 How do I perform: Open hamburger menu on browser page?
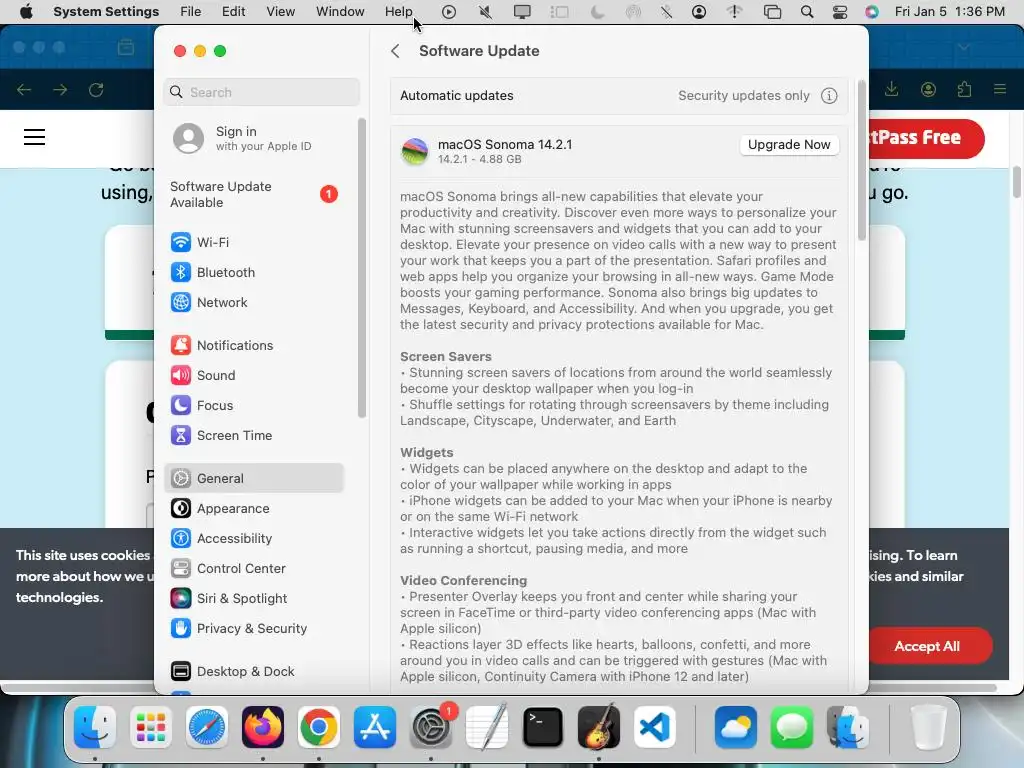pyautogui.click(x=35, y=137)
